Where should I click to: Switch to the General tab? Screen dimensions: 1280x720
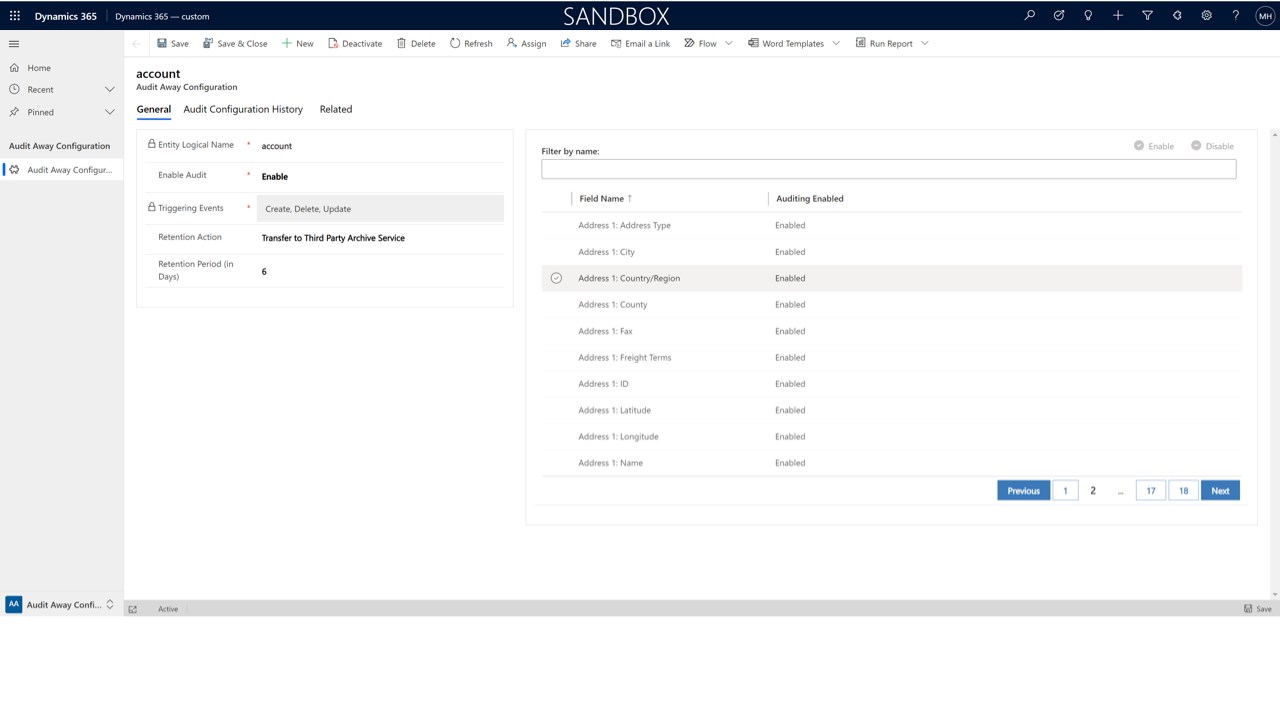click(154, 109)
